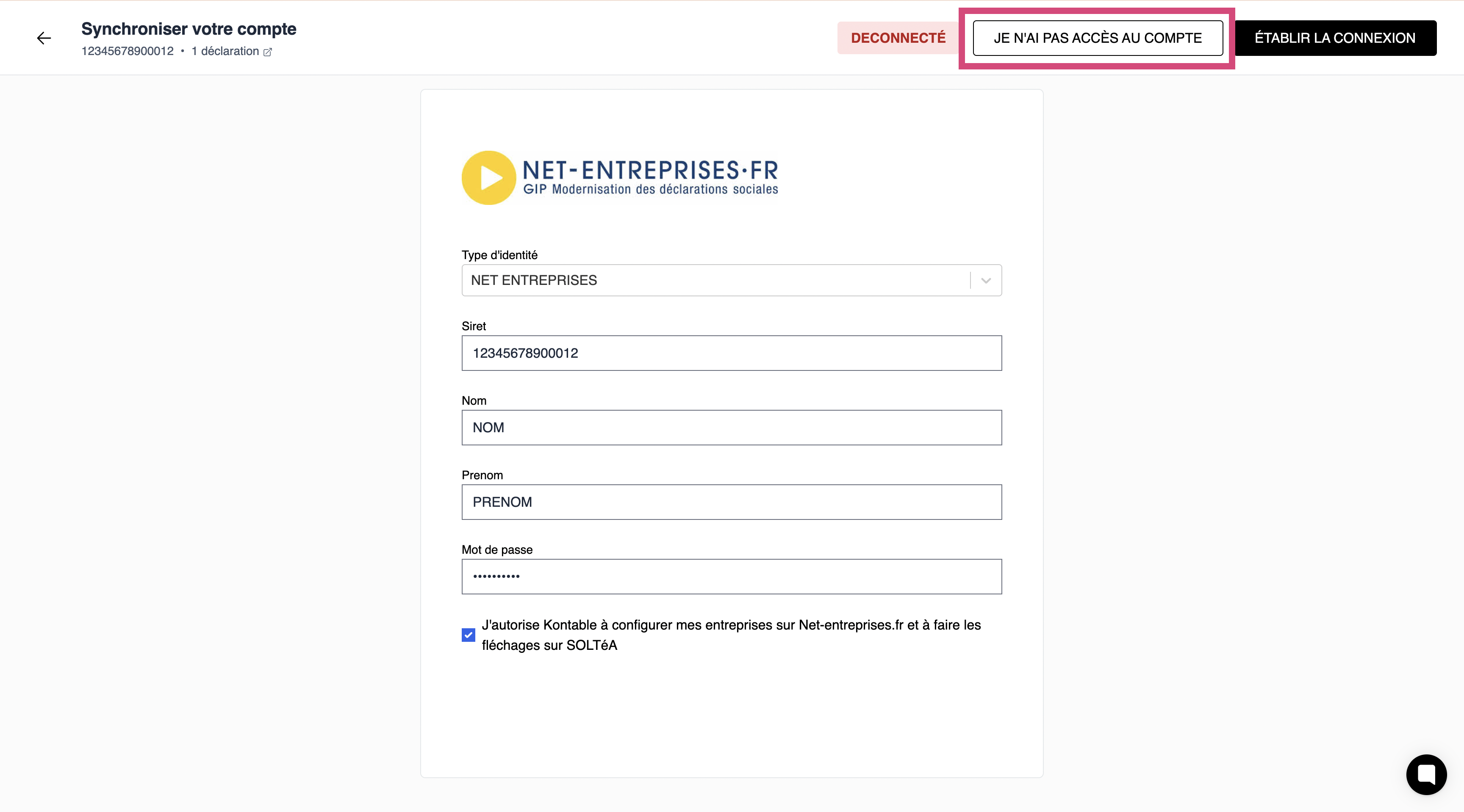1464x812 pixels.
Task: Click the external link icon beside déclaration
Action: coord(268,52)
